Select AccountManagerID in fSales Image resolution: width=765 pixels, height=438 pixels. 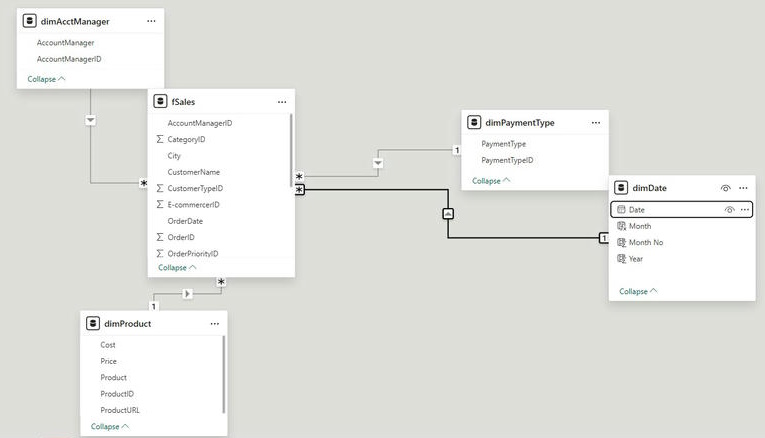pos(200,123)
